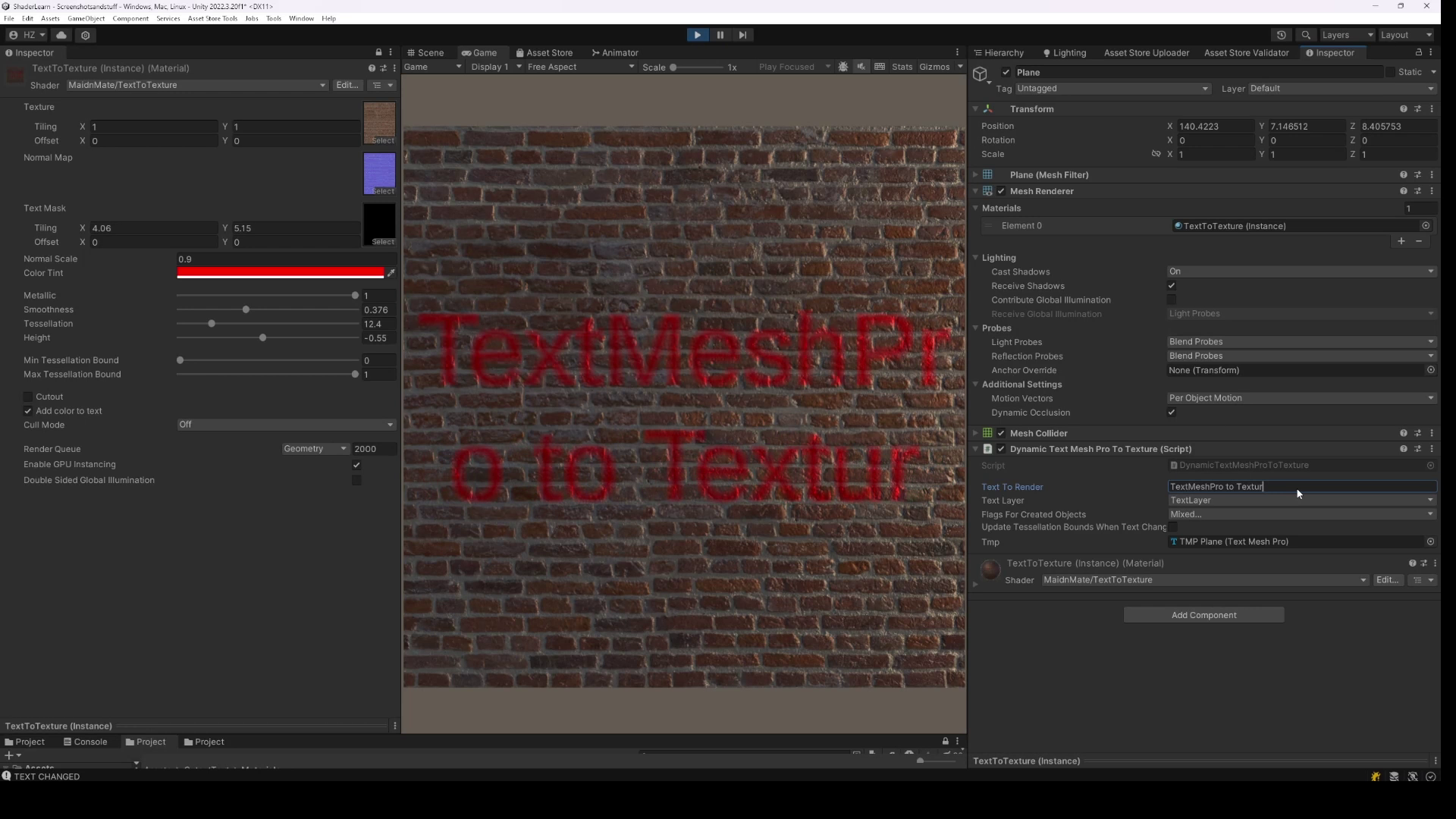Toggle the Cutout checkbox
The image size is (1456, 819).
28,397
